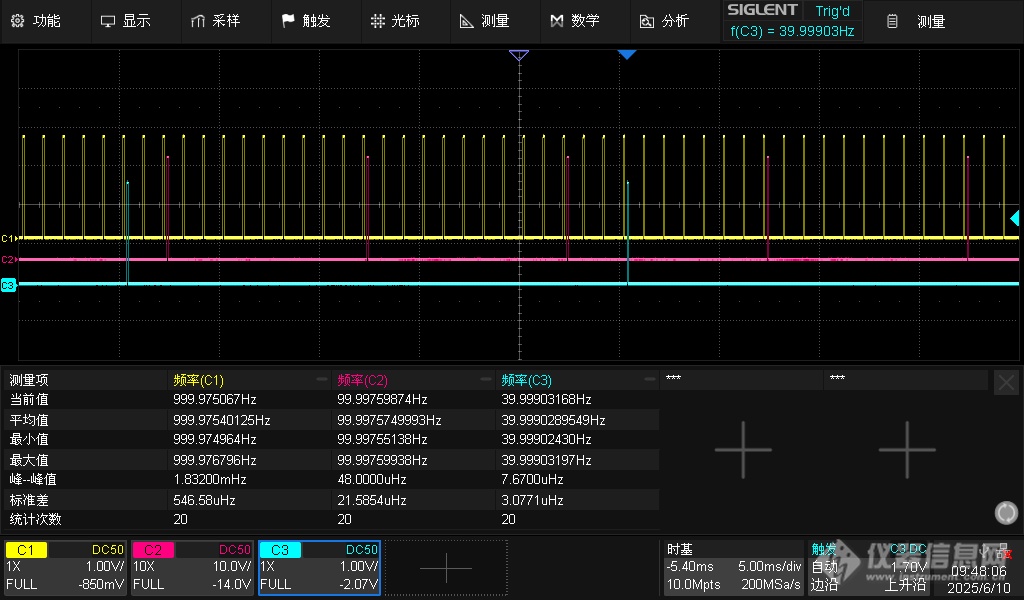Viewport: 1024px width, 600px height.
Task: Click the 触发 trigger flag icon
Action: (x=288, y=21)
